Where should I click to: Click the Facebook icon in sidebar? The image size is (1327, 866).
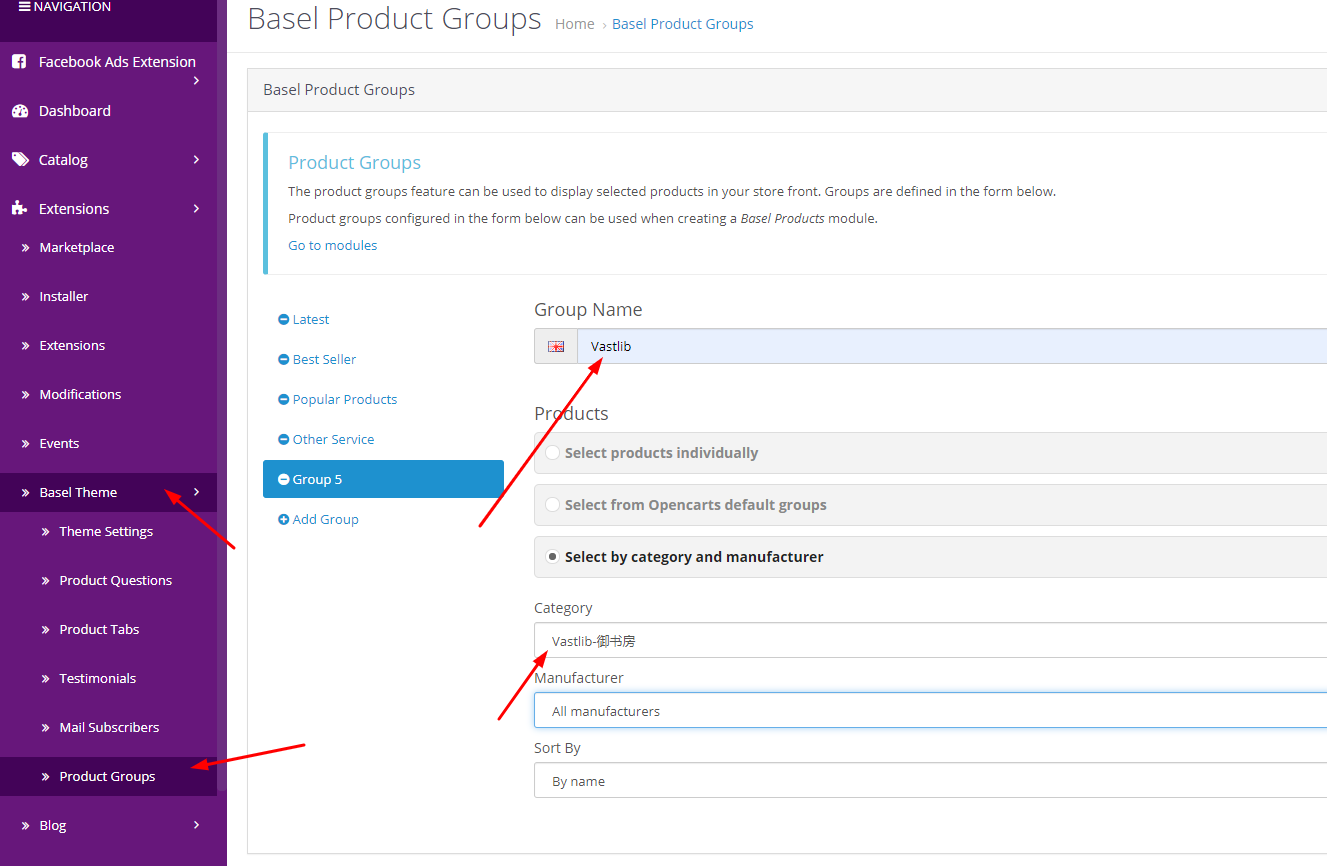point(19,62)
